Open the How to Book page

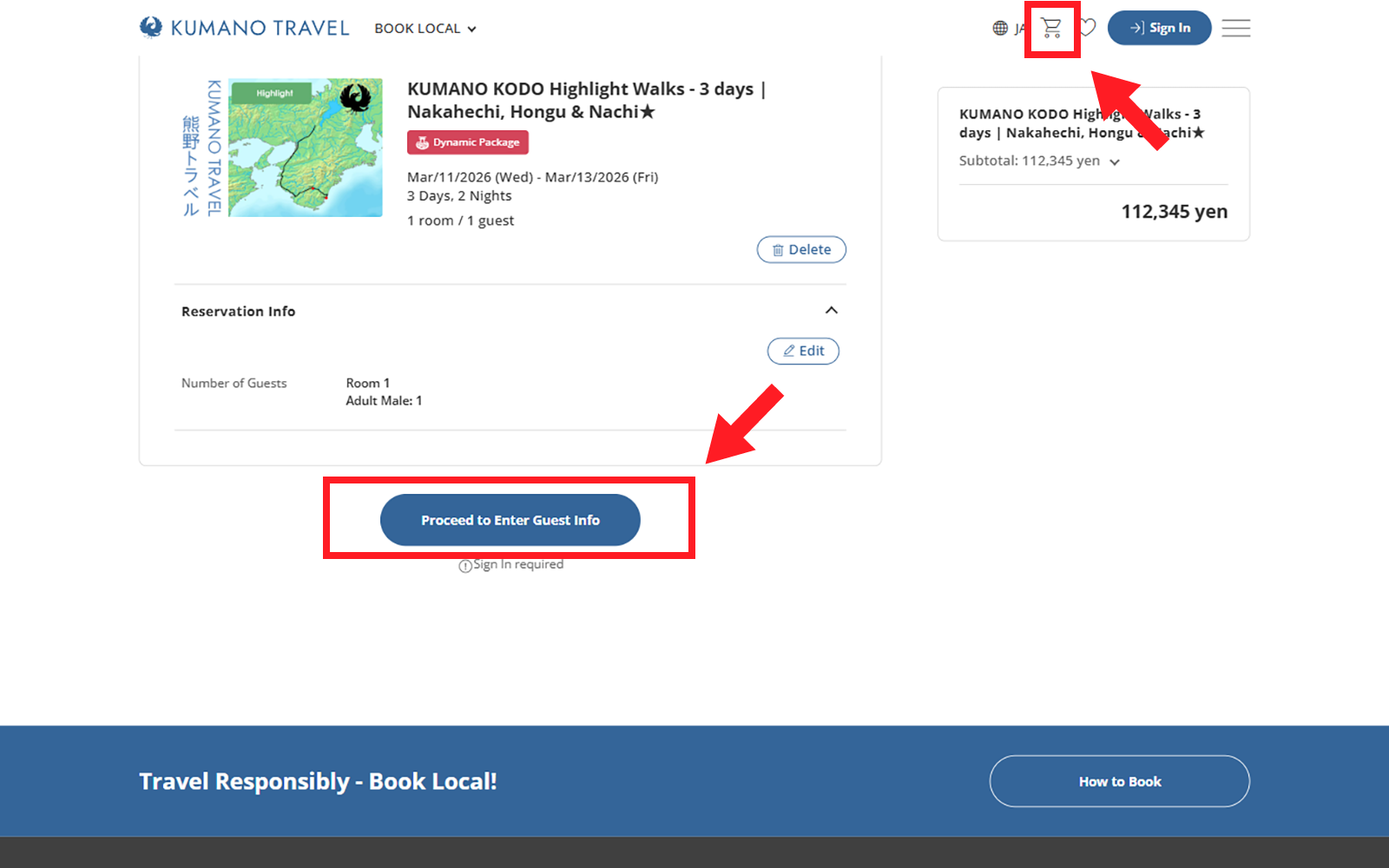pyautogui.click(x=1119, y=781)
